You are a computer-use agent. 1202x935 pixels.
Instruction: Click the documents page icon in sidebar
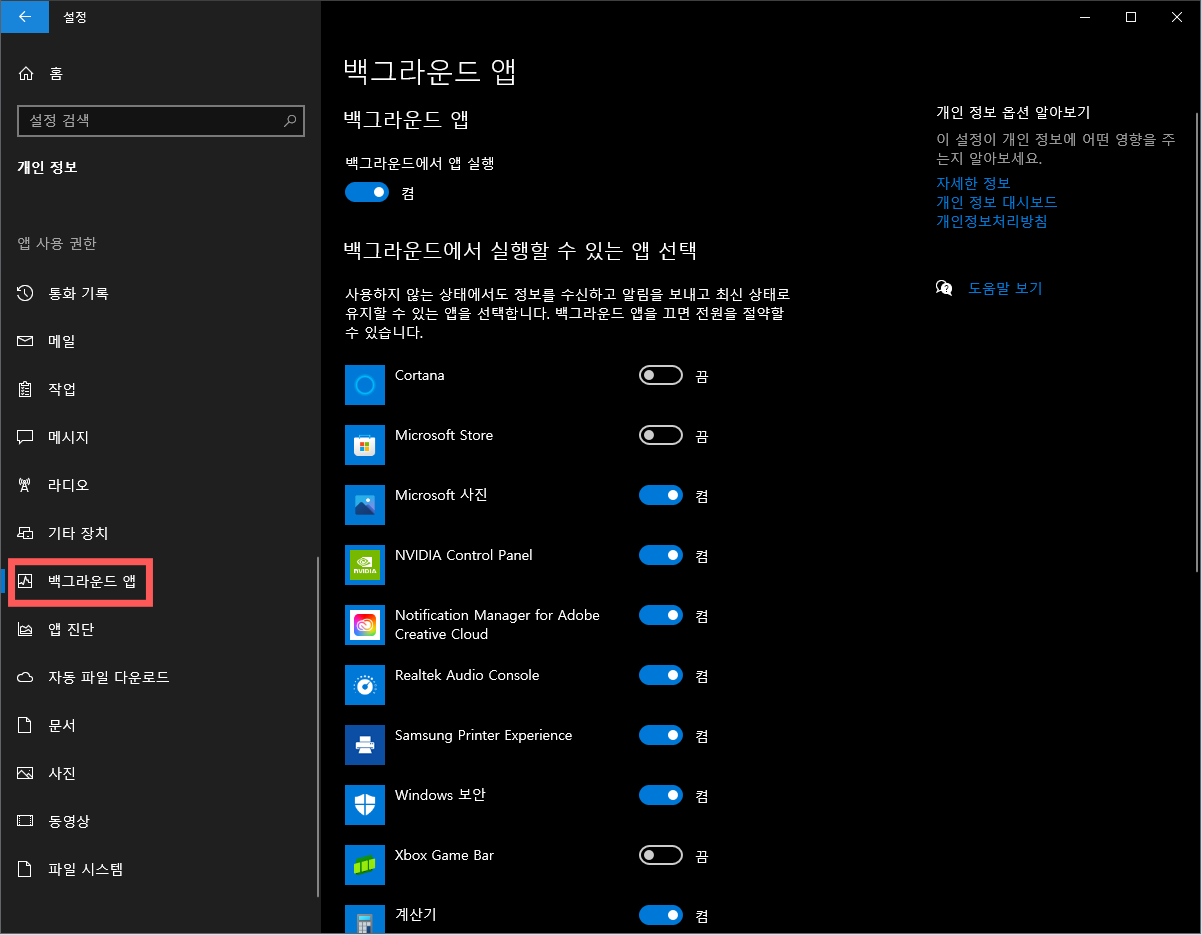(x=26, y=725)
